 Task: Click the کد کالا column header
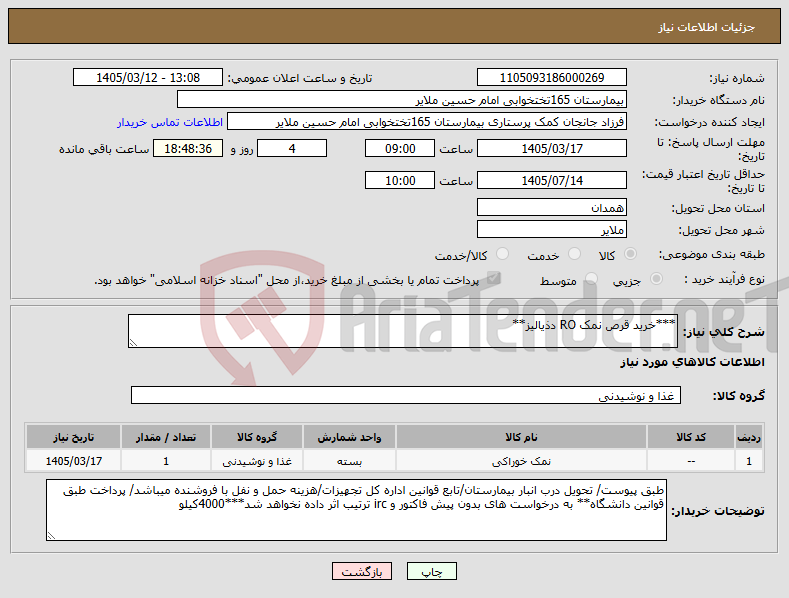click(690, 436)
